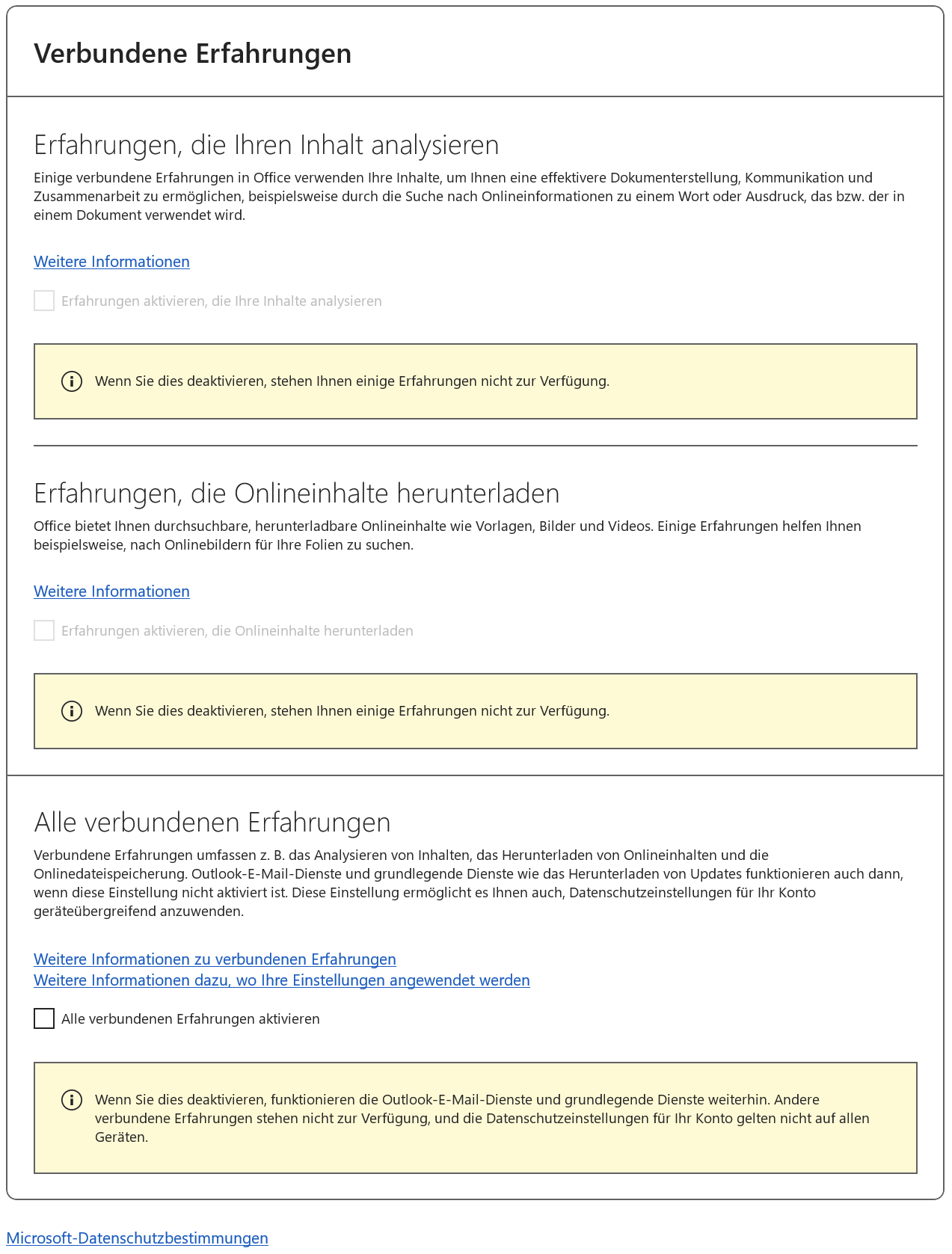Viewport: 952px width, 1254px height.
Task: Click info icon in content analysis warning box
Action: pos(72,381)
